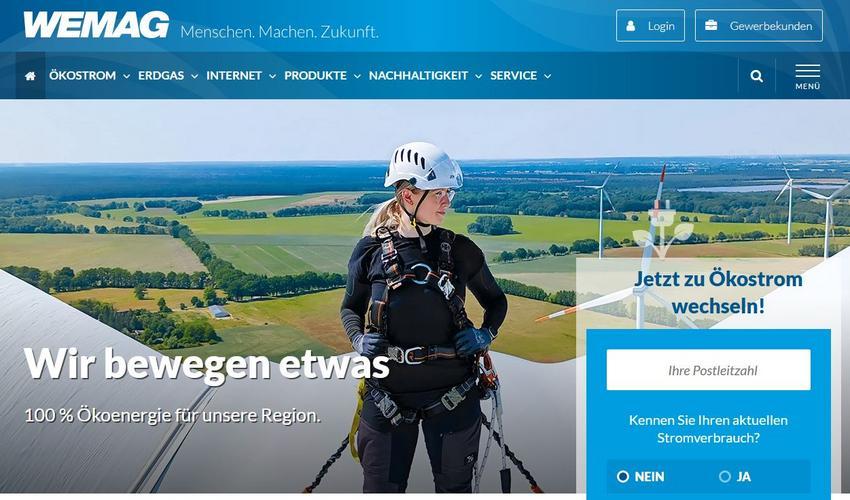Click the 'Wir bewegen etwas' hero headline
The width and height of the screenshot is (850, 500).
[207, 364]
